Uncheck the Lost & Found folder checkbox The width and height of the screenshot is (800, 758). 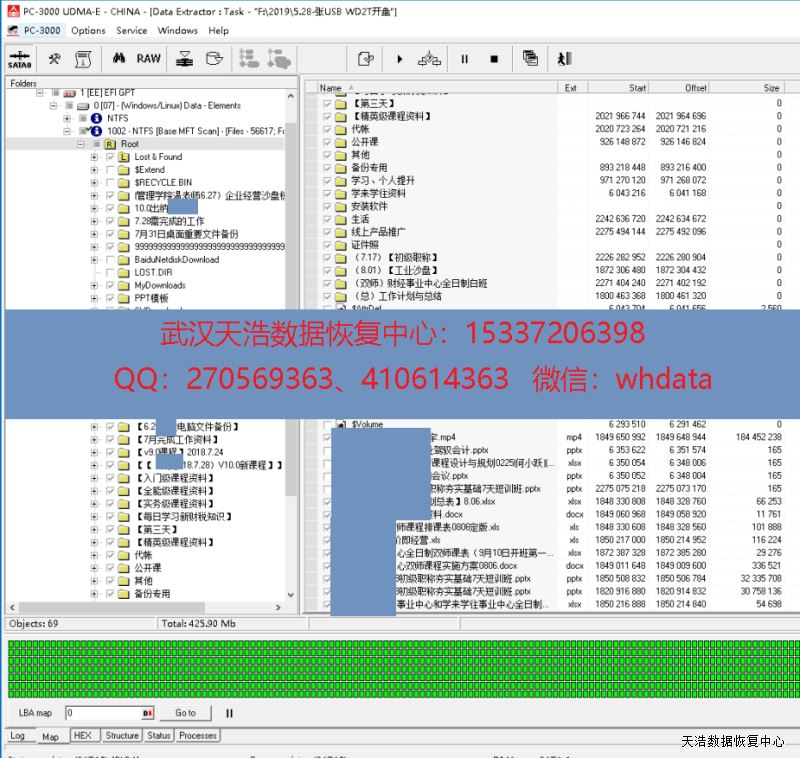(x=110, y=157)
